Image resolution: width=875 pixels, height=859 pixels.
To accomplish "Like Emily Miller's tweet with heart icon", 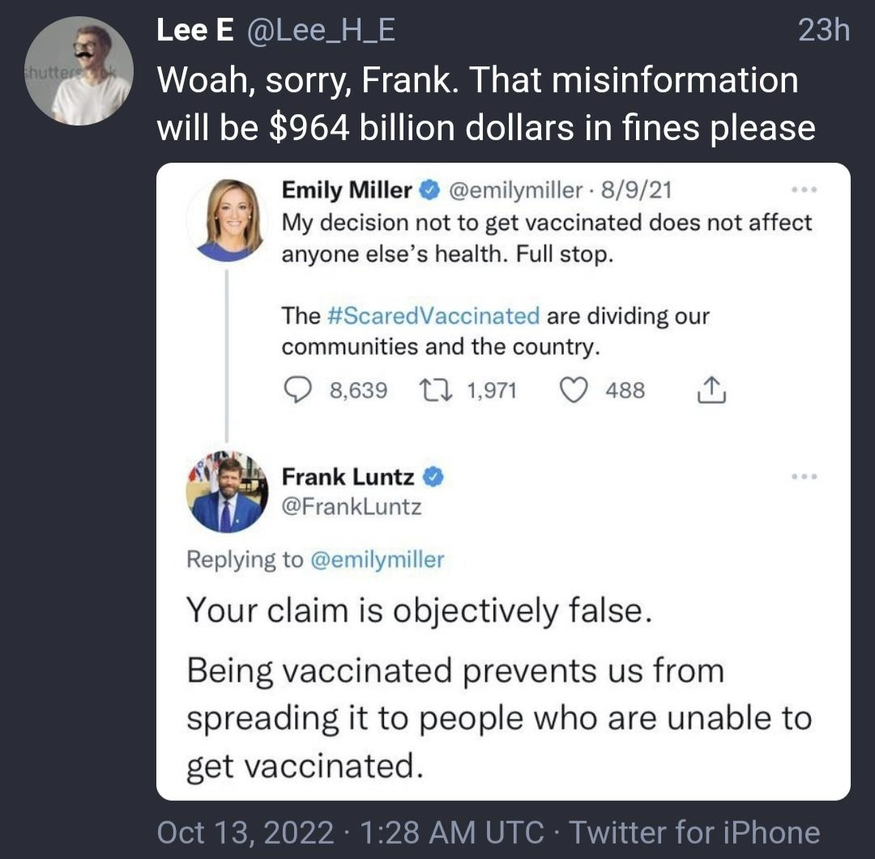I will click(x=573, y=390).
